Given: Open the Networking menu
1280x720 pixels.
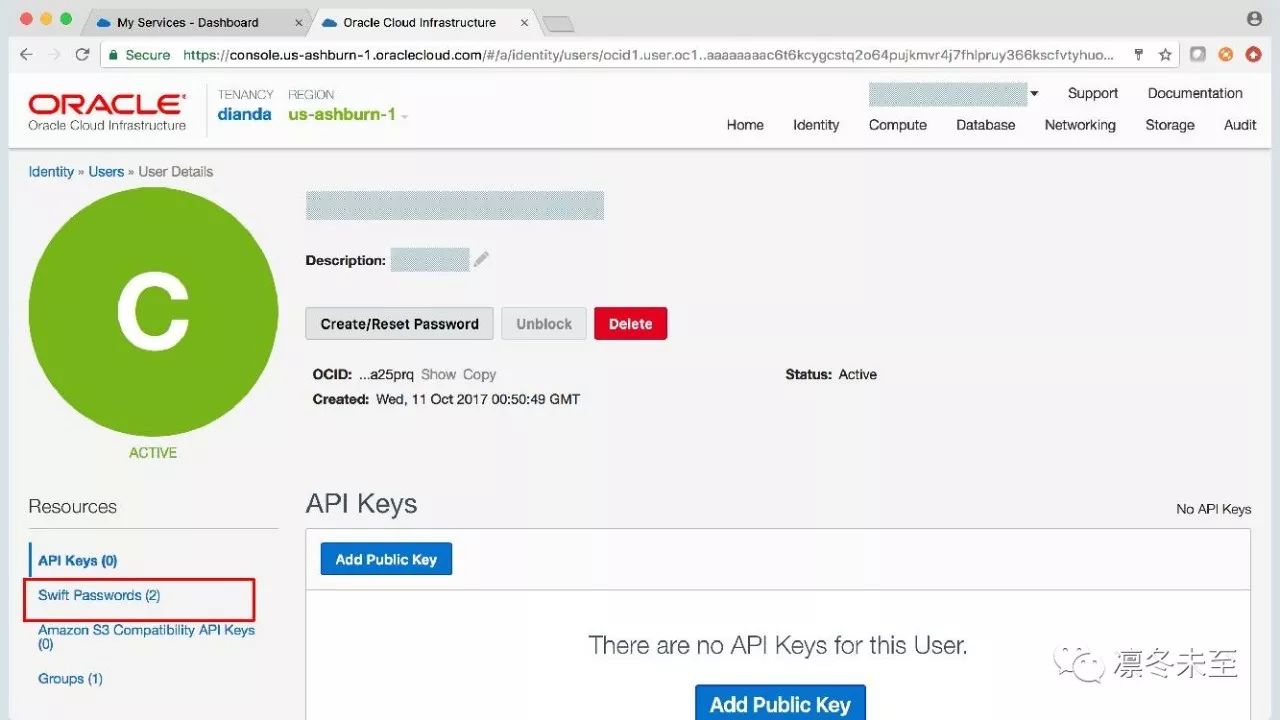Looking at the screenshot, I should click(x=1080, y=125).
